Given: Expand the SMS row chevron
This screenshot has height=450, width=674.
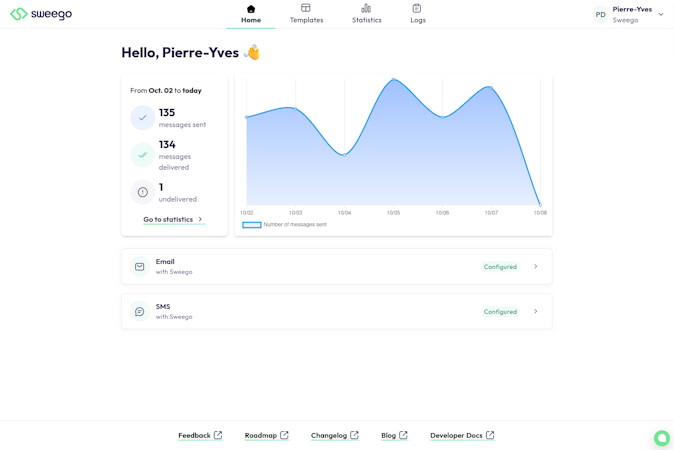Looking at the screenshot, I should (x=536, y=312).
